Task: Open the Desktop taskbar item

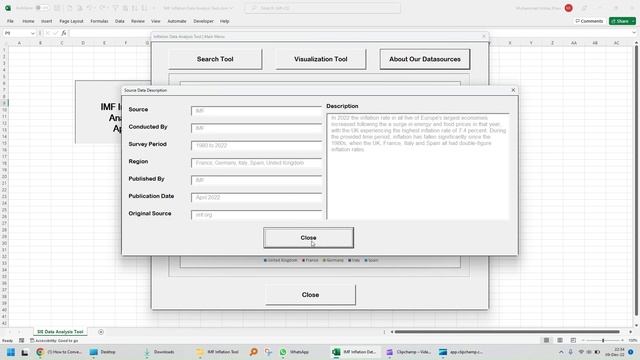Action: (103, 352)
